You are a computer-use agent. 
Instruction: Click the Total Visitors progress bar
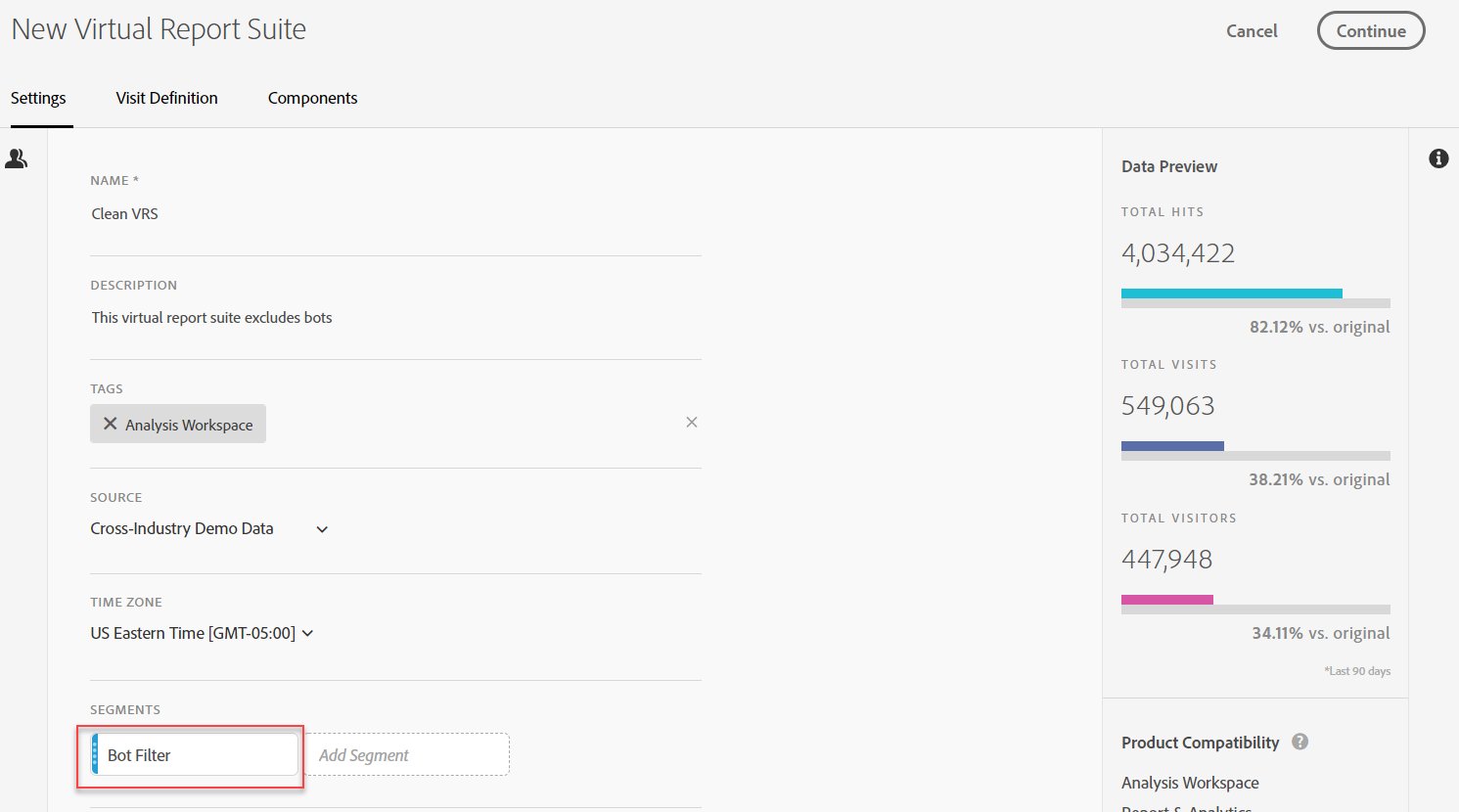tap(1255, 604)
